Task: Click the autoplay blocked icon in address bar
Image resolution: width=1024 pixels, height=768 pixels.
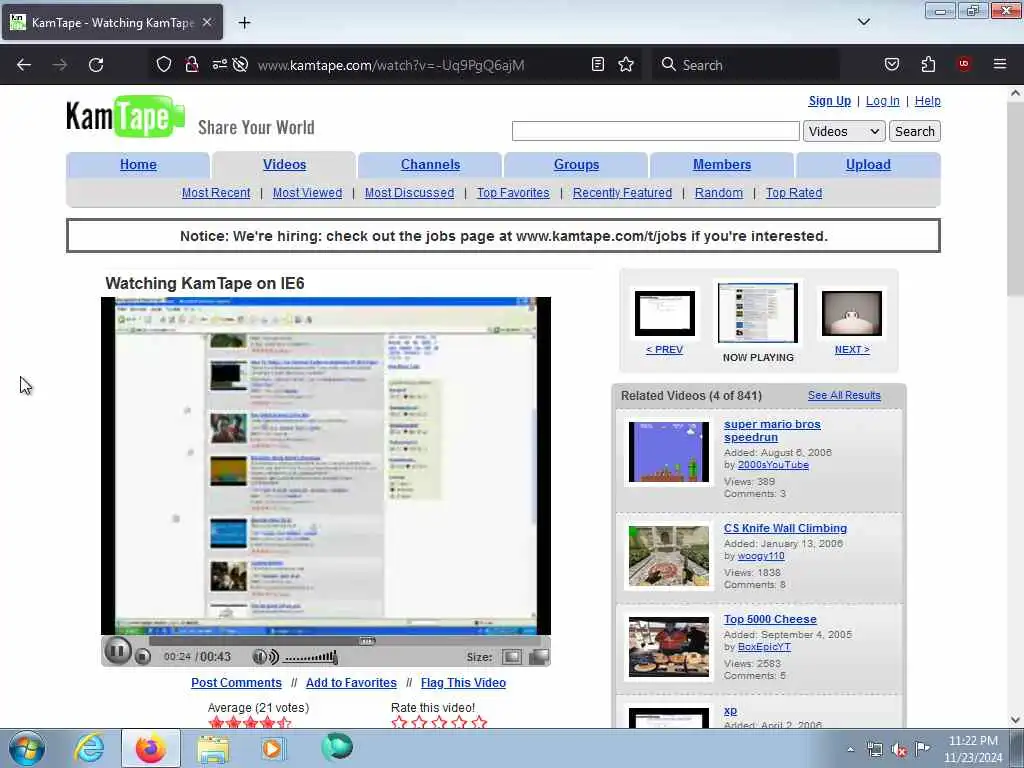Action: [x=240, y=64]
